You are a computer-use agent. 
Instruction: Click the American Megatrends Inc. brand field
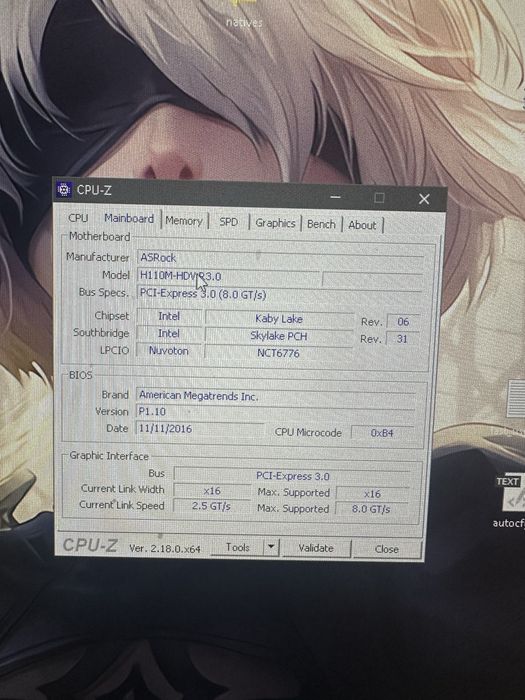click(x=276, y=396)
